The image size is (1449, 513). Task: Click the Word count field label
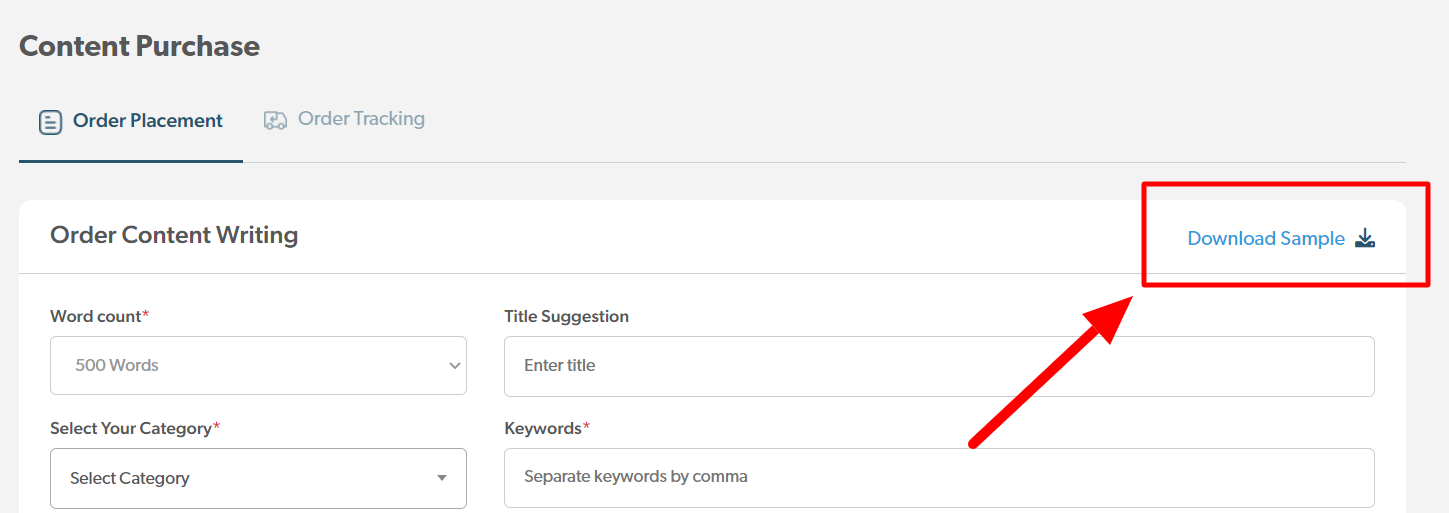[x=95, y=316]
